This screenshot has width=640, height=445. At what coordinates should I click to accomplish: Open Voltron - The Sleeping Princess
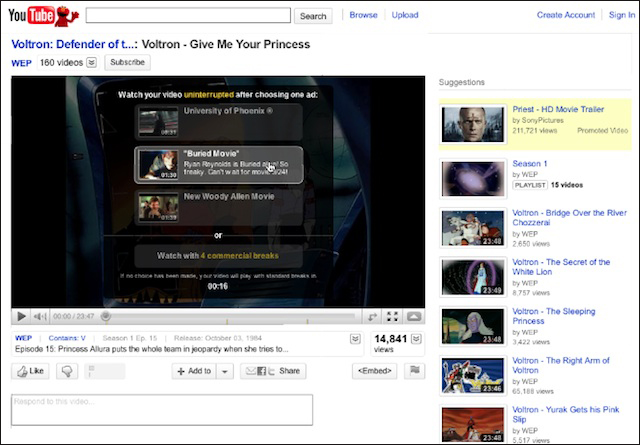coord(554,316)
